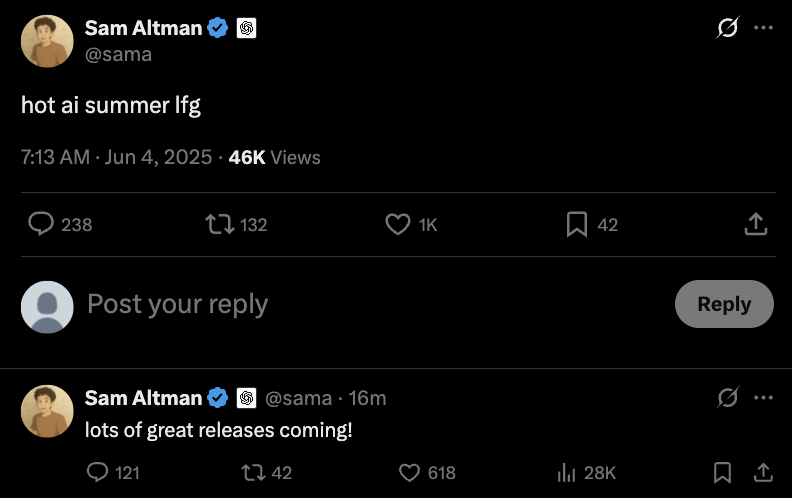
Task: Bookmark the 'lots of great releases' reply
Action: pyautogui.click(x=722, y=472)
